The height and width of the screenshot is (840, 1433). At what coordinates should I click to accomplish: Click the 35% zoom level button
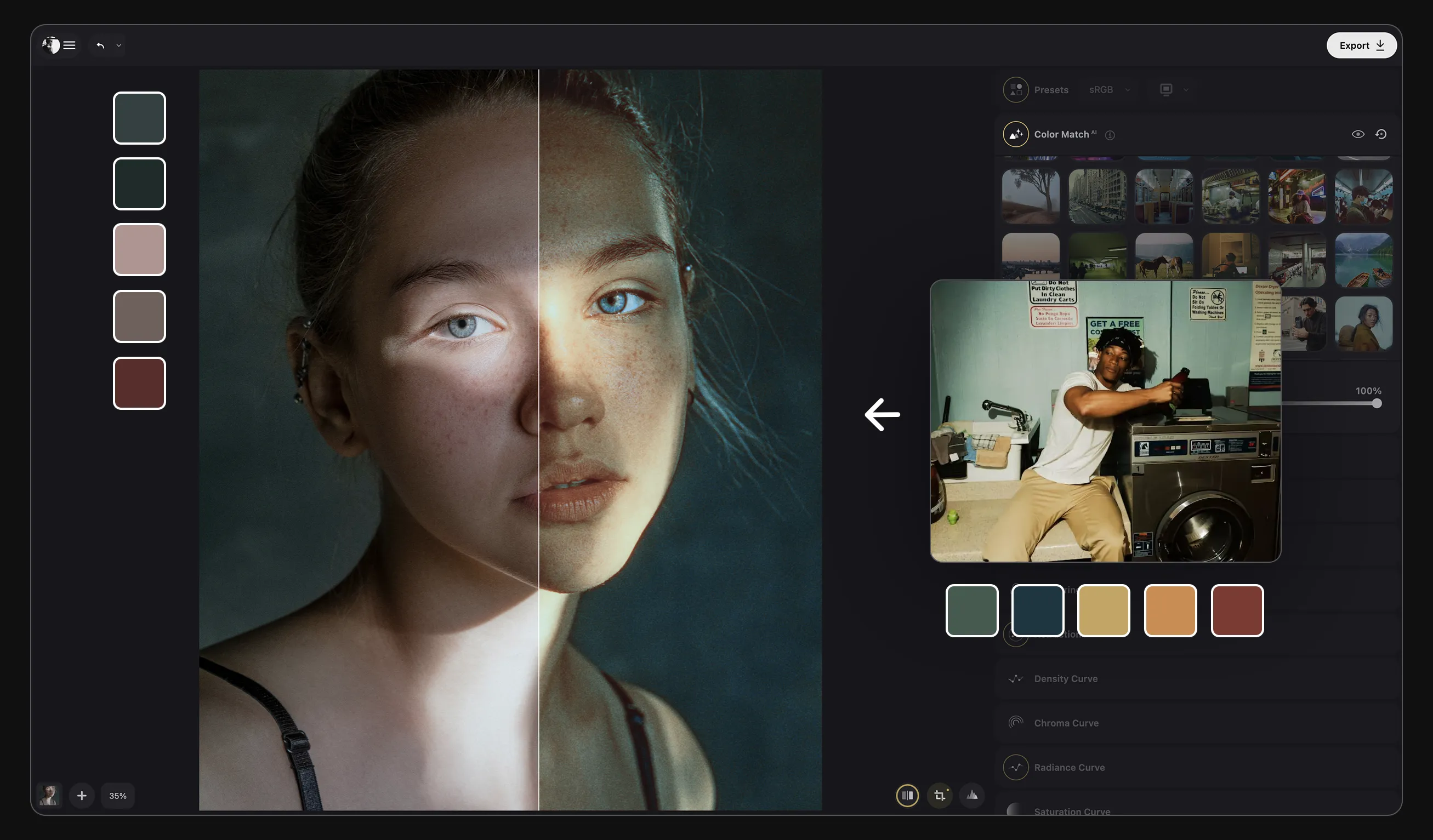117,796
